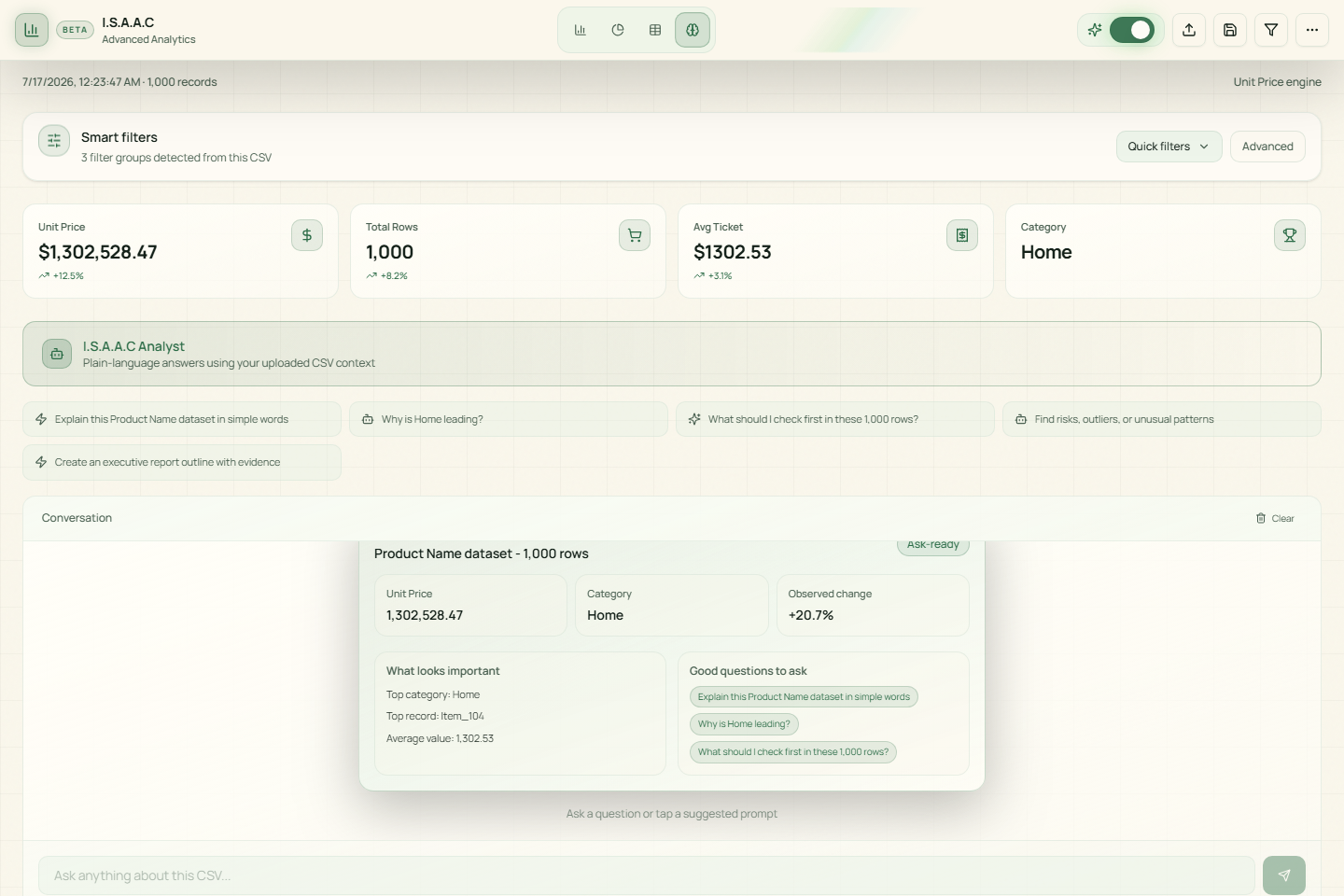Image resolution: width=1344 pixels, height=896 pixels.
Task: Click the cart icon on Total Rows card
Action: pos(635,235)
